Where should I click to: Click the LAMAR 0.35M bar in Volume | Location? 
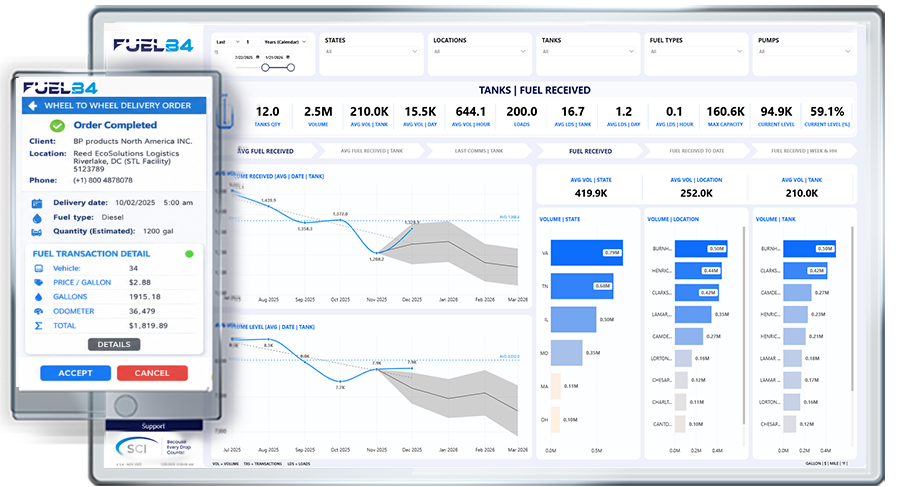693,314
